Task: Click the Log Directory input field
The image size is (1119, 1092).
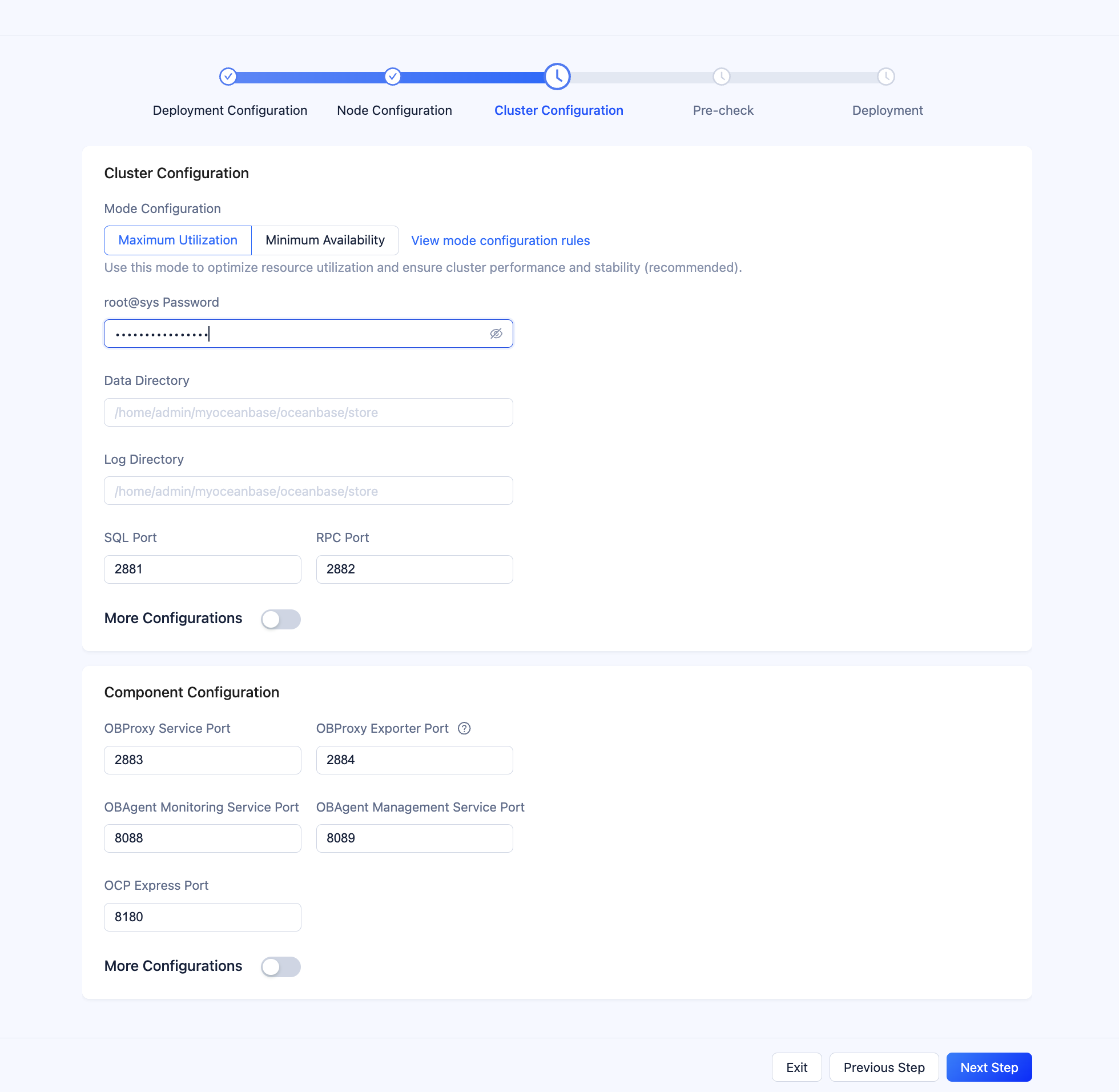Action: point(308,491)
